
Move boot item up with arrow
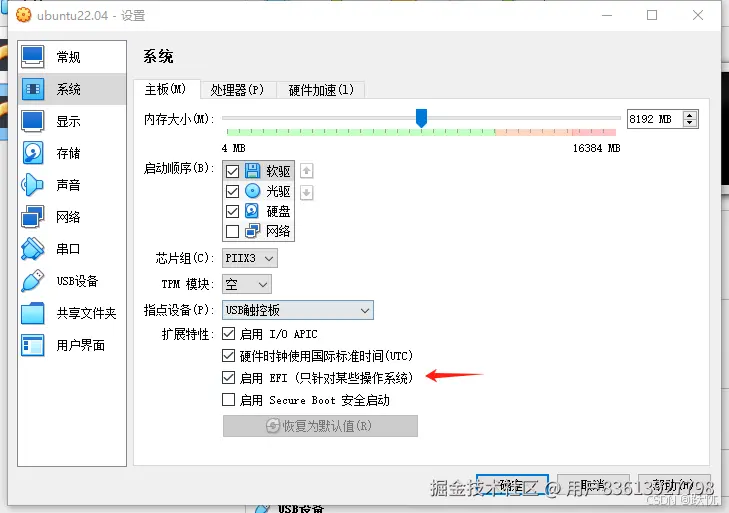tap(306, 171)
